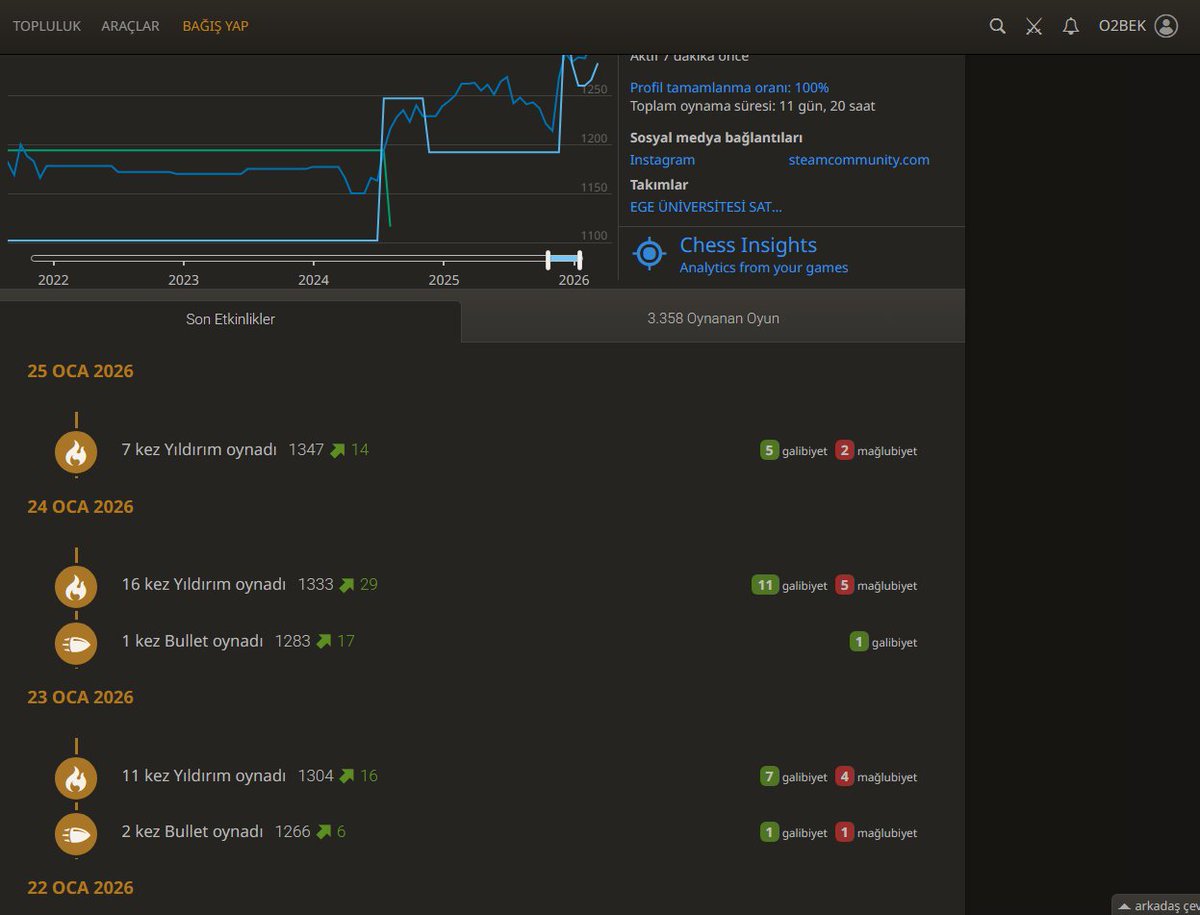1200x915 pixels.
Task: Open the 7 kez Yıldırım oynadı entry
Action: tap(199, 450)
